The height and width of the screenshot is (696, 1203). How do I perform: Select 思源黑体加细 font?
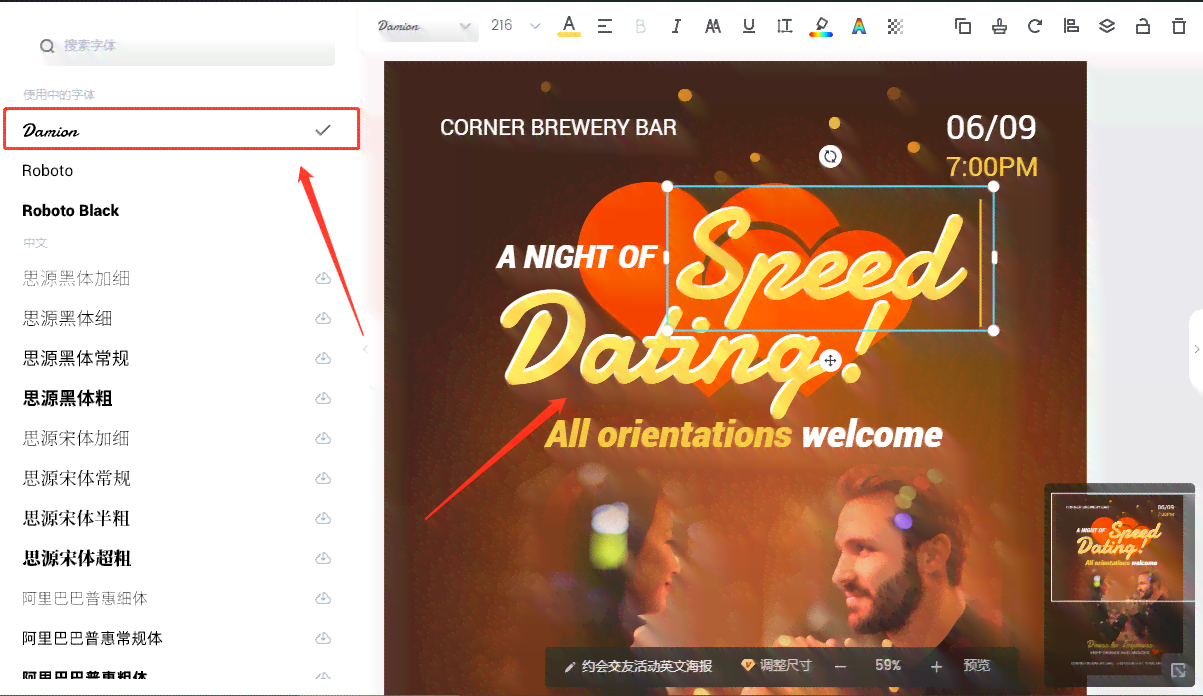(x=76, y=278)
